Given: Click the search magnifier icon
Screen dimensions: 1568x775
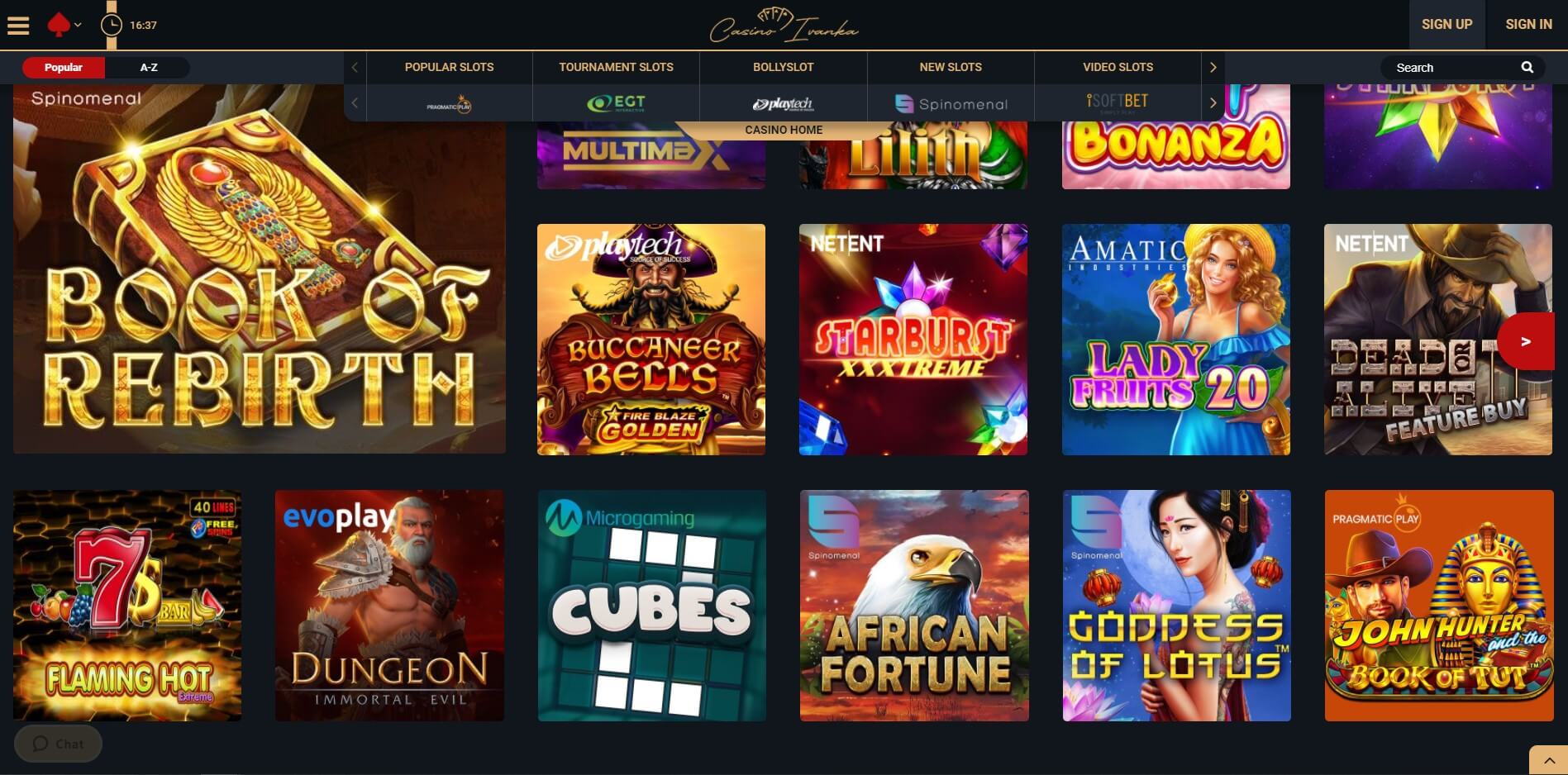Looking at the screenshot, I should [1527, 68].
